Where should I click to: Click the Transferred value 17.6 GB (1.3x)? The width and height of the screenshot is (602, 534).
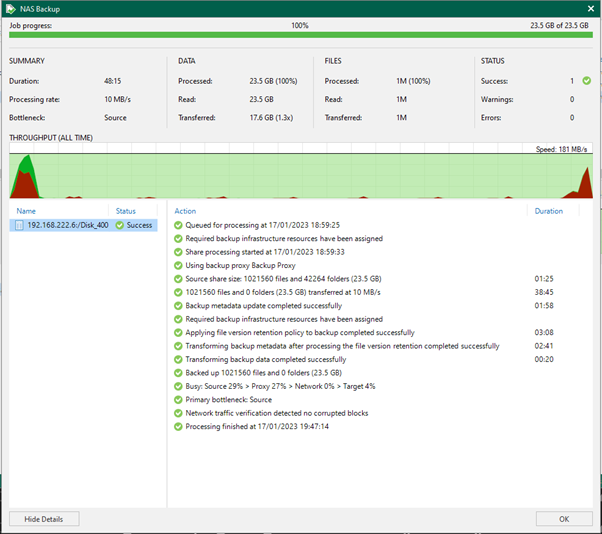coord(271,117)
